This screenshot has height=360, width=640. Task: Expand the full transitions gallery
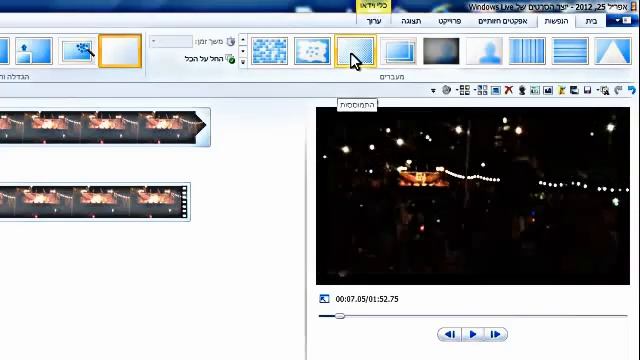[x=243, y=62]
